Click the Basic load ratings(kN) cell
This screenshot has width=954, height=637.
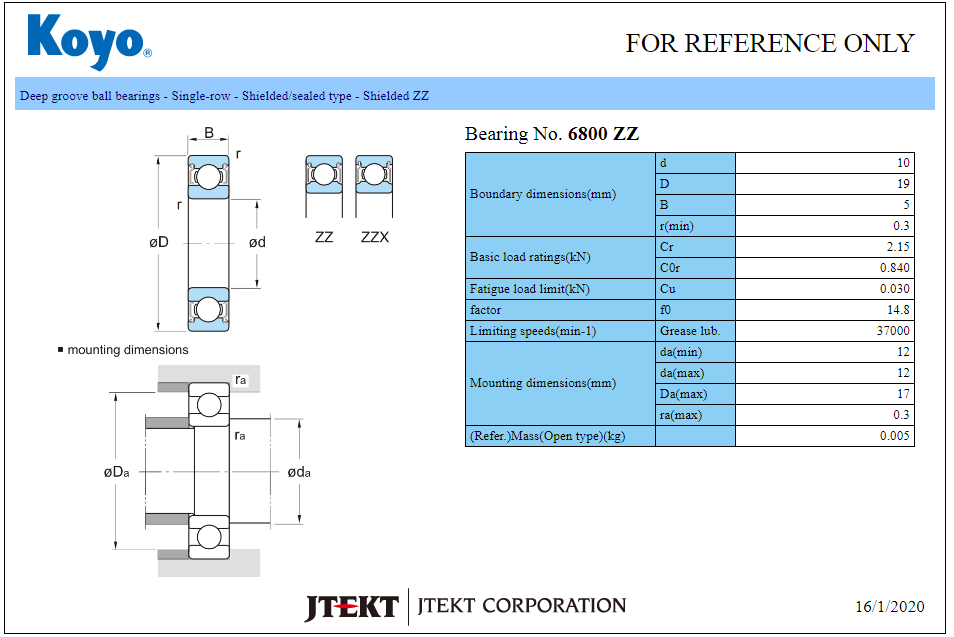point(530,257)
